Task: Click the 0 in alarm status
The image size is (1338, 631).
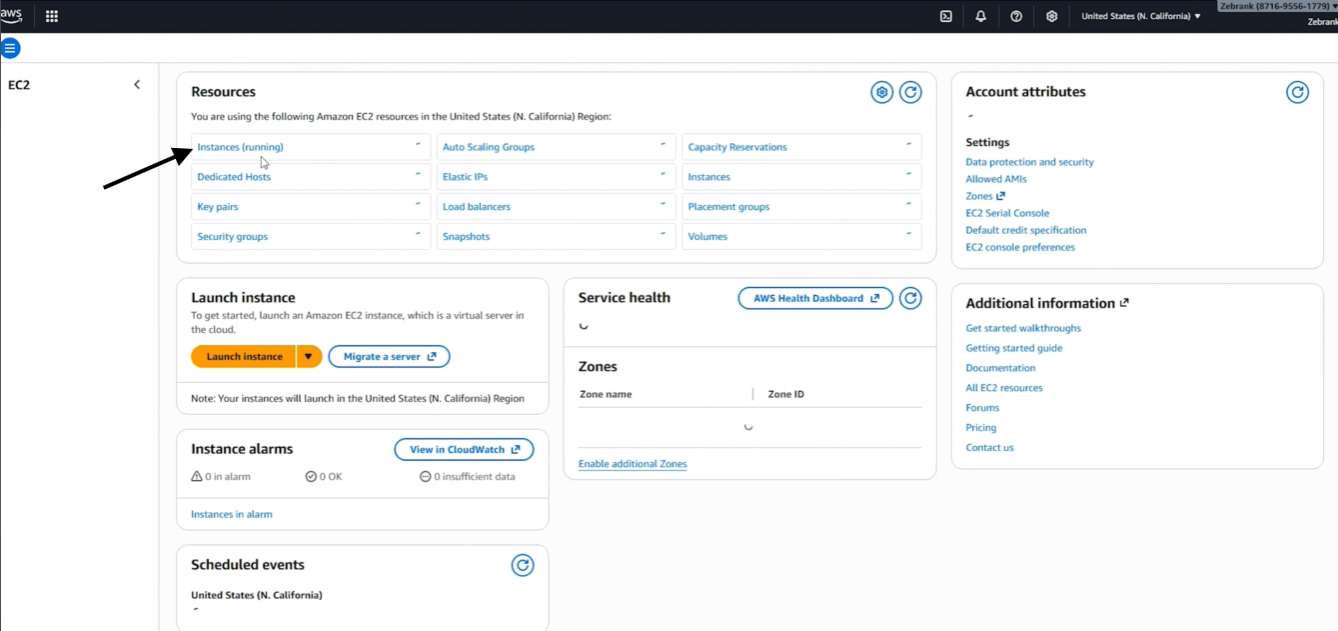Action: click(221, 477)
